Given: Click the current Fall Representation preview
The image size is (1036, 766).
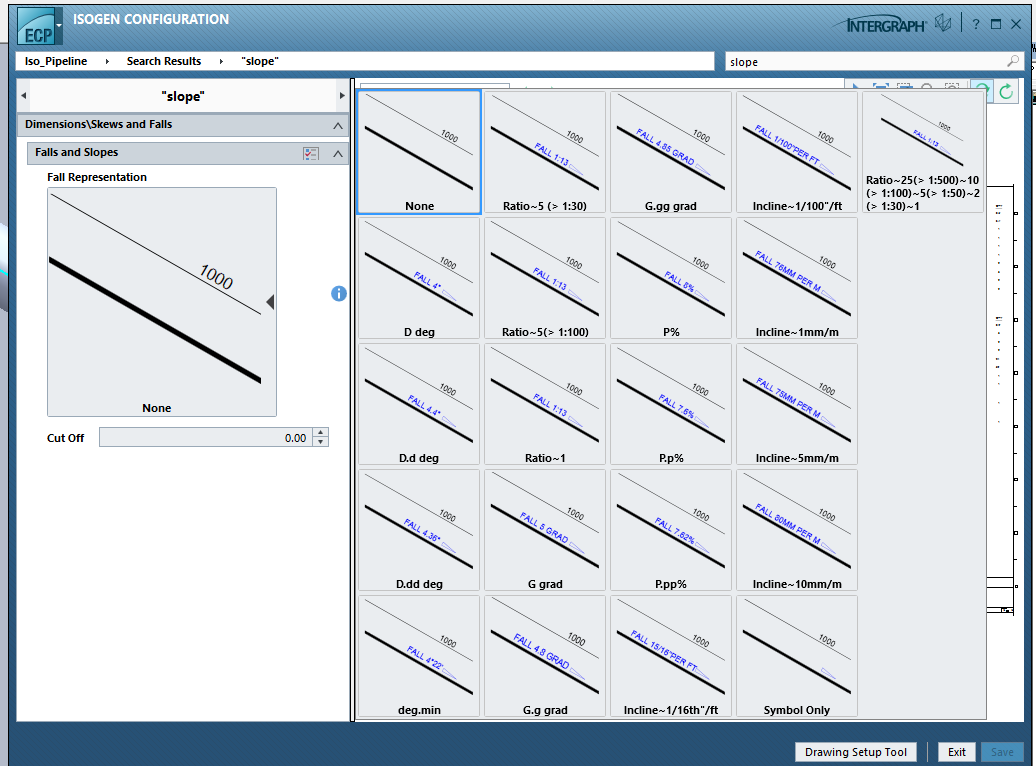Looking at the screenshot, I should [162, 302].
